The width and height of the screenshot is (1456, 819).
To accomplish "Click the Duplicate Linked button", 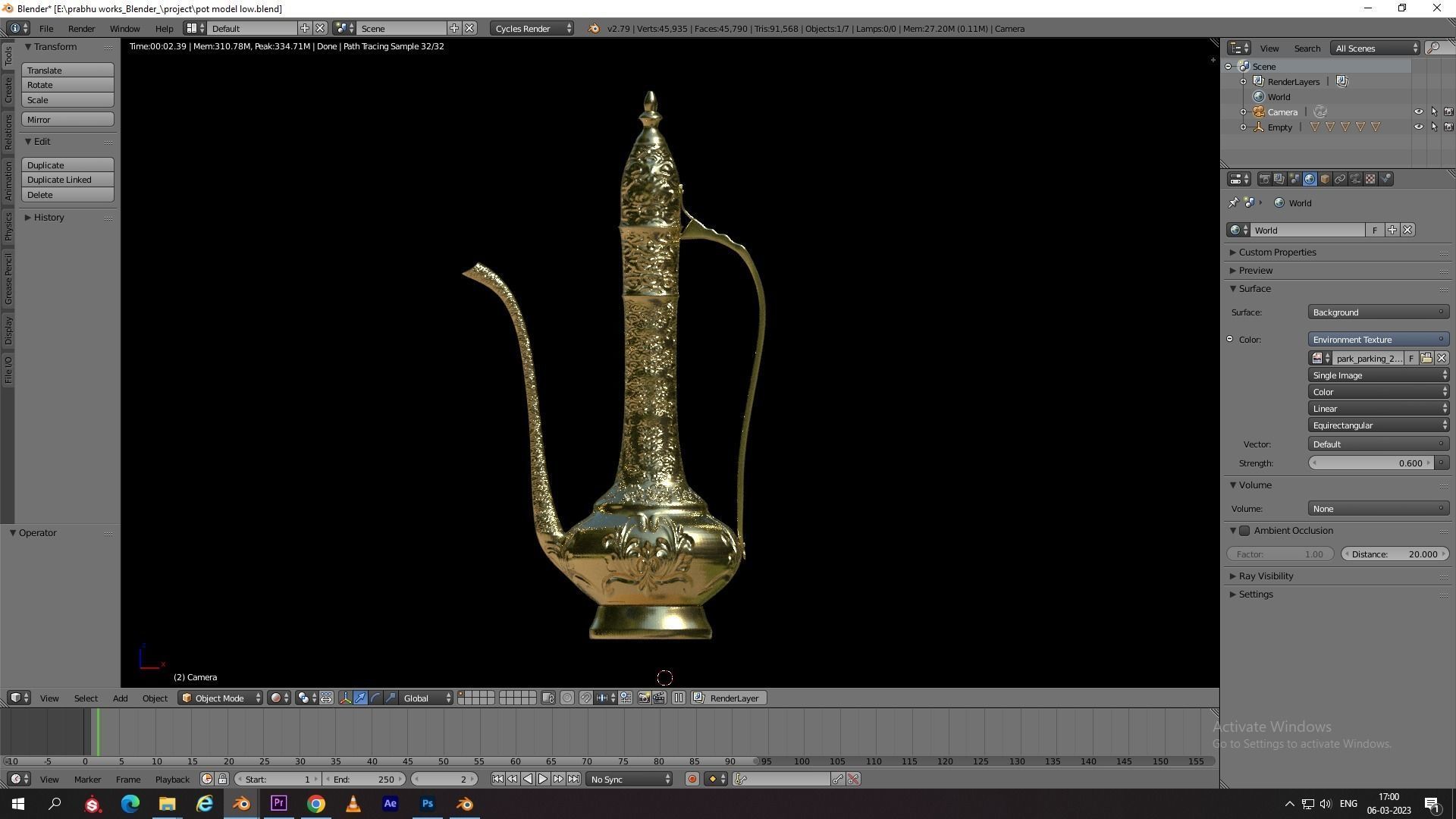I will [67, 180].
